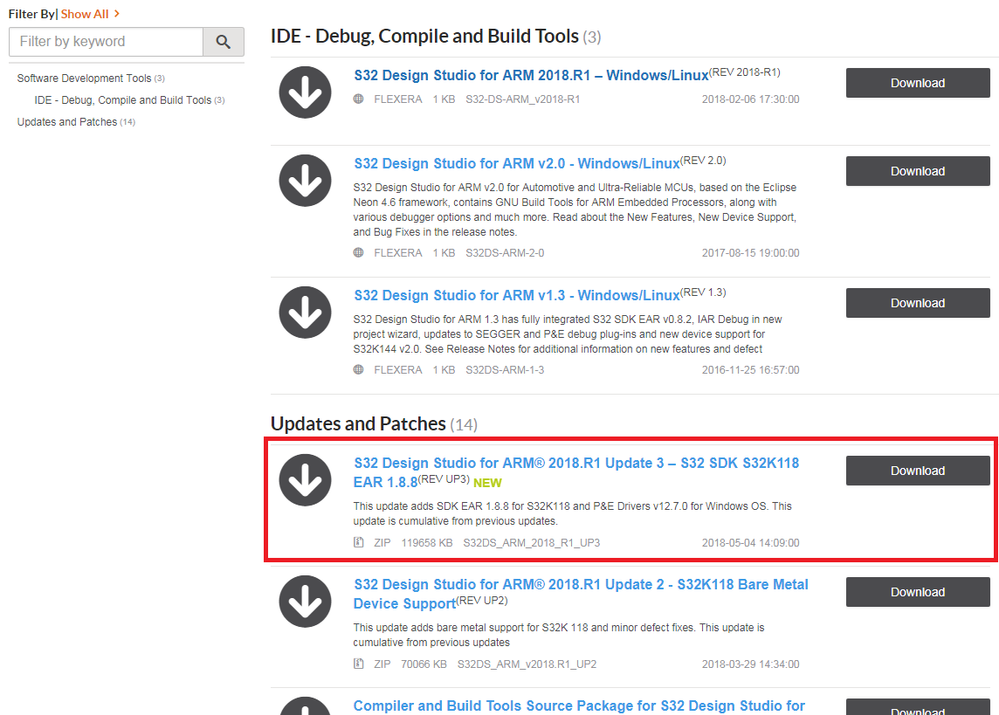This screenshot has width=999, height=715.
Task: Click the download arrow icon for Update 2
Action: click(305, 602)
